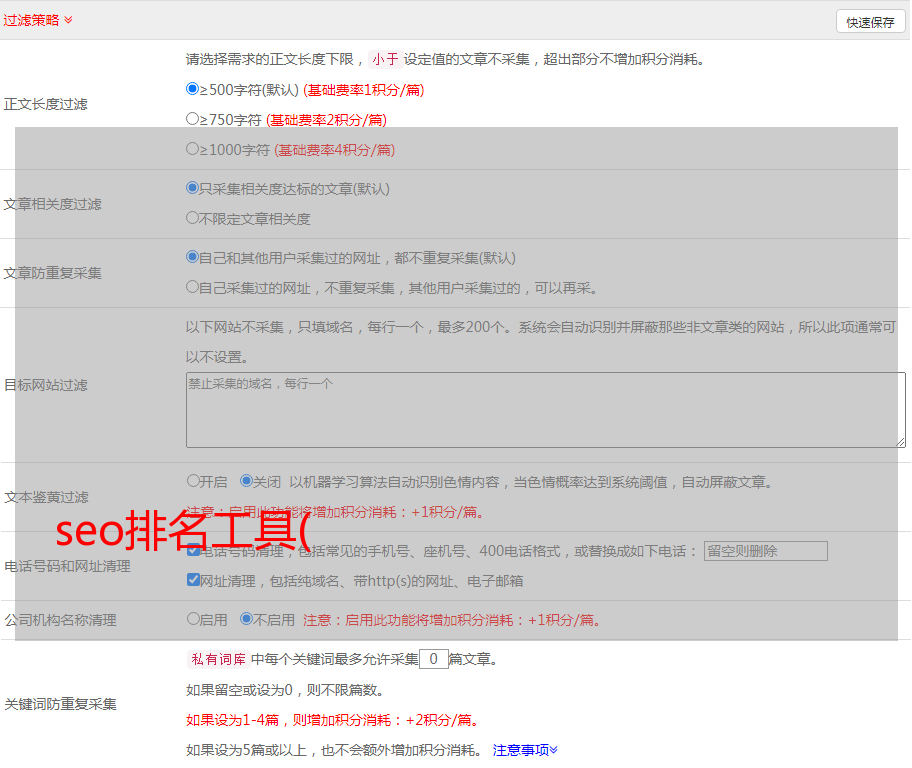Screen dimensions: 912x768
Task: Turn on 文本鉴黄过滤 with 开启 radio
Action: pos(193,481)
